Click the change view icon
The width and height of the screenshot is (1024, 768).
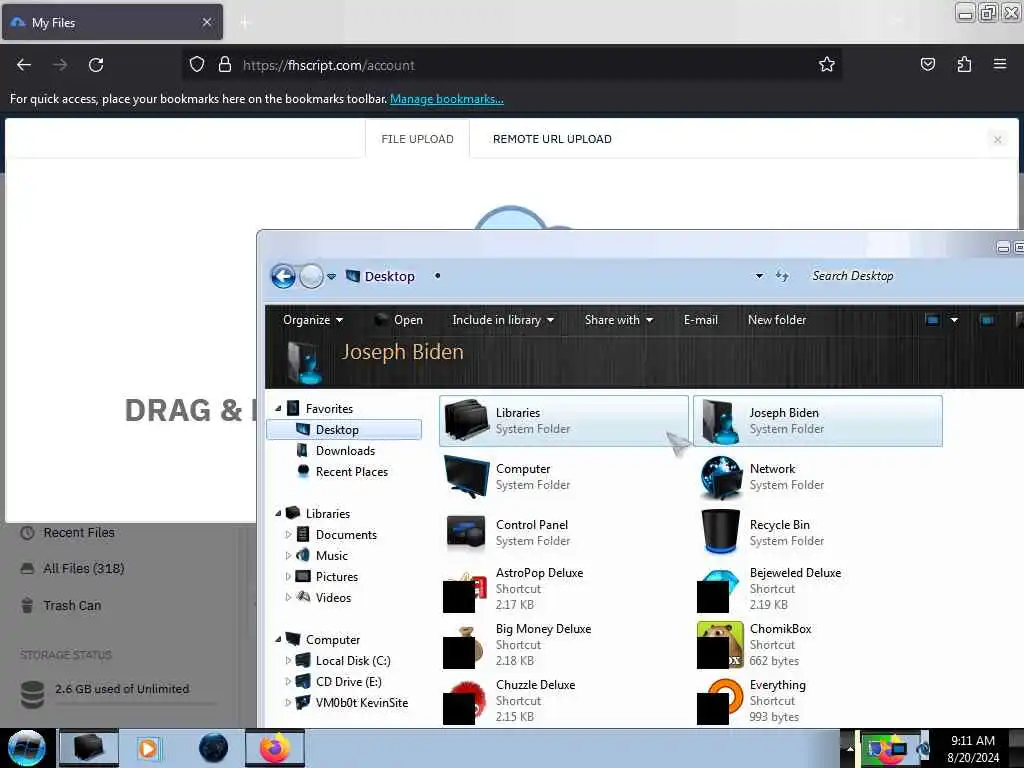coord(933,320)
